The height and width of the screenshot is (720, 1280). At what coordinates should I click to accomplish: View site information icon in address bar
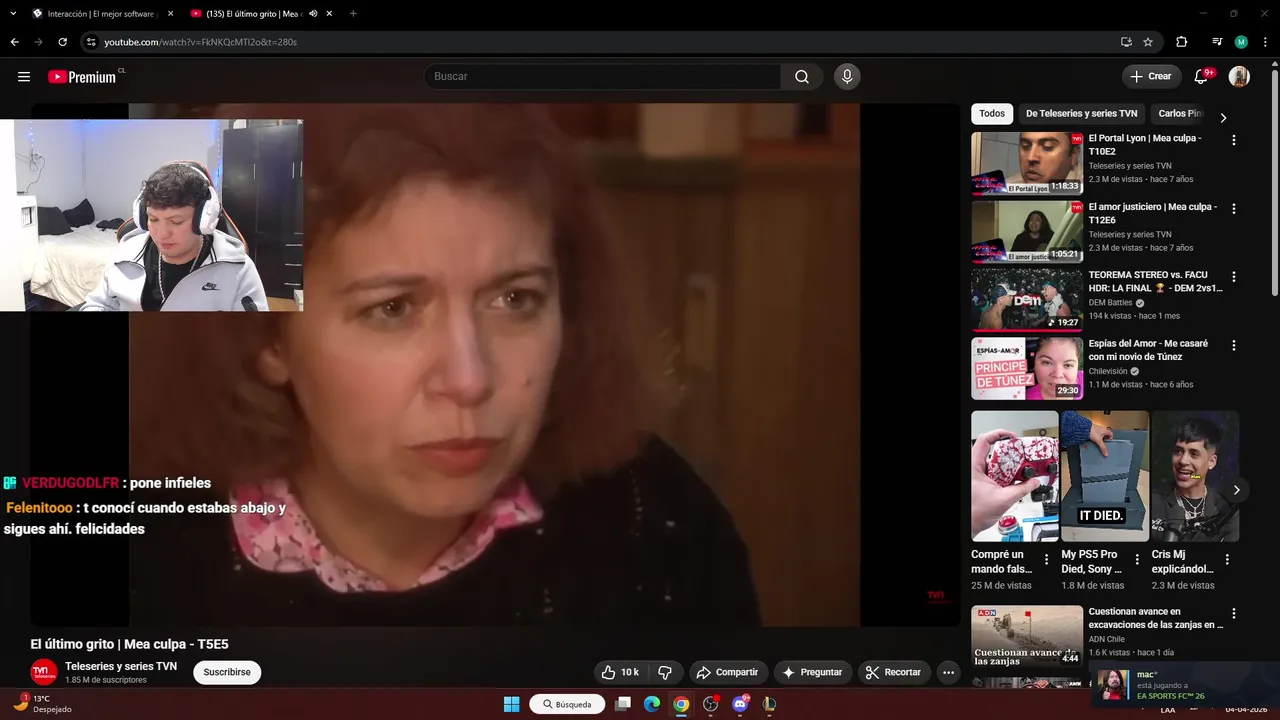point(91,42)
